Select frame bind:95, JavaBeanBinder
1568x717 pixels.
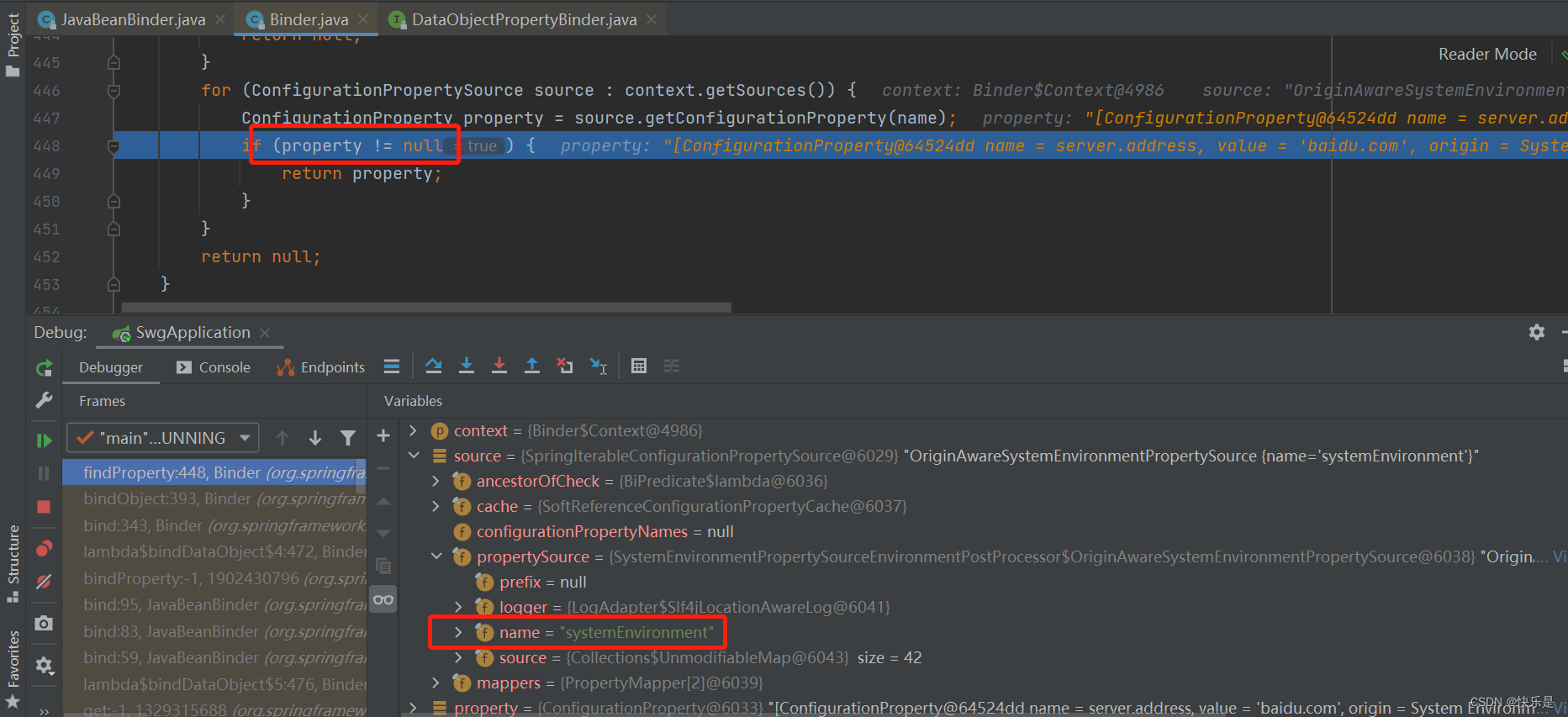point(214,604)
